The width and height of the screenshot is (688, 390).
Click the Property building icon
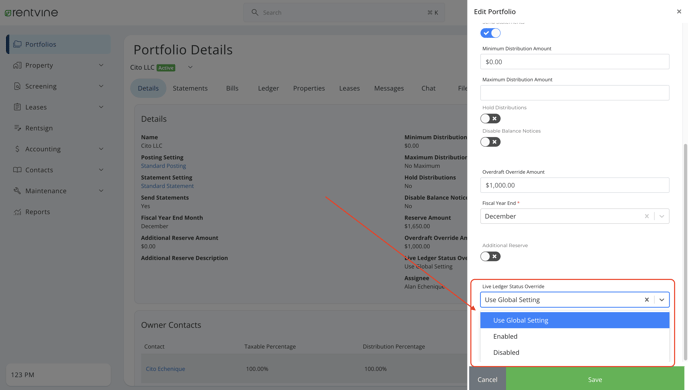point(18,65)
